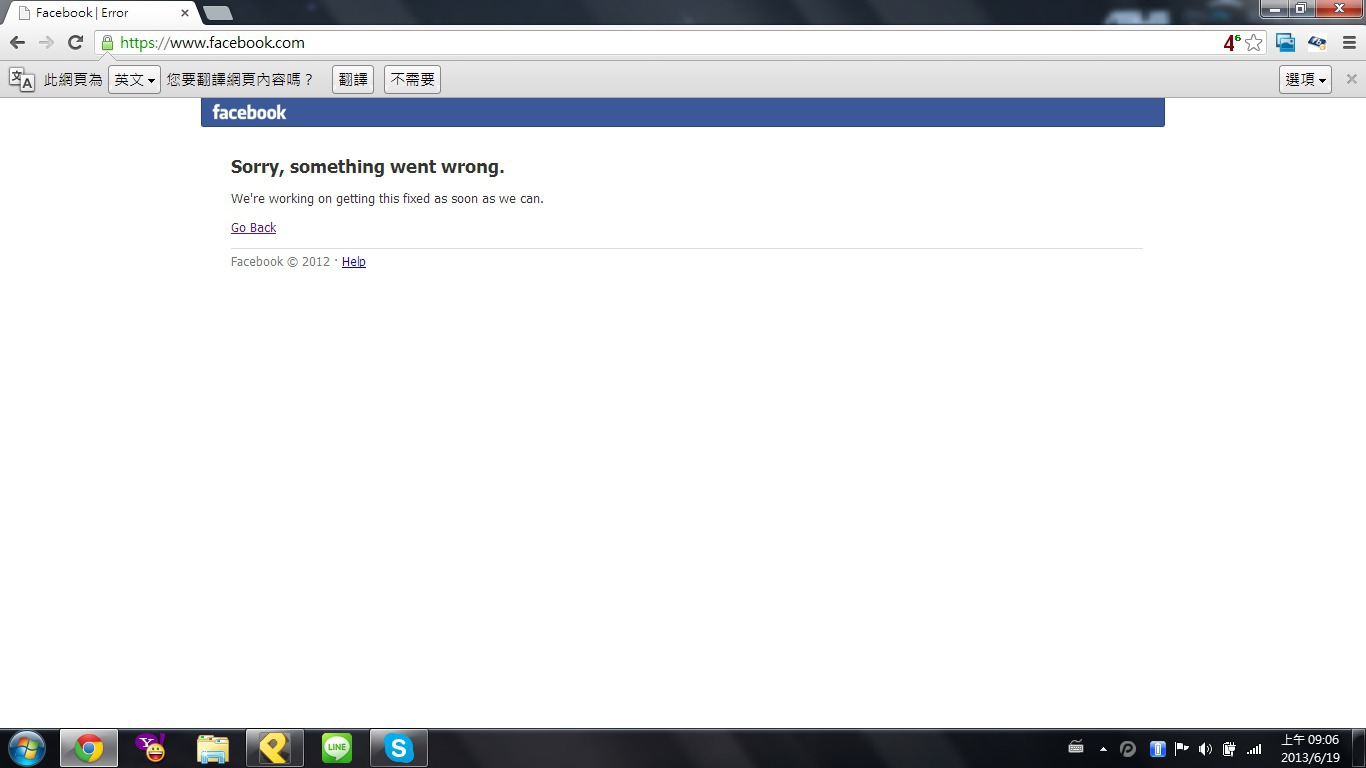Open the Action Center flag icon
1366x768 pixels.
tap(1181, 749)
